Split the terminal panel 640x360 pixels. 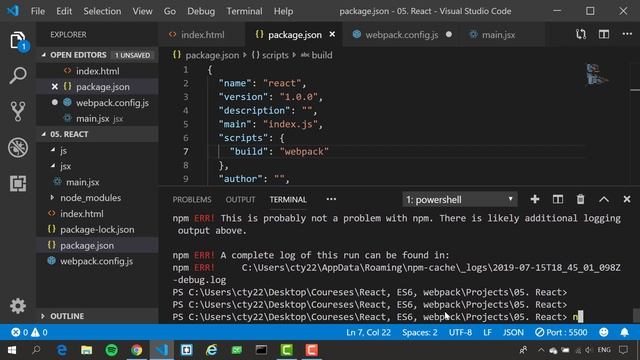[x=558, y=199]
